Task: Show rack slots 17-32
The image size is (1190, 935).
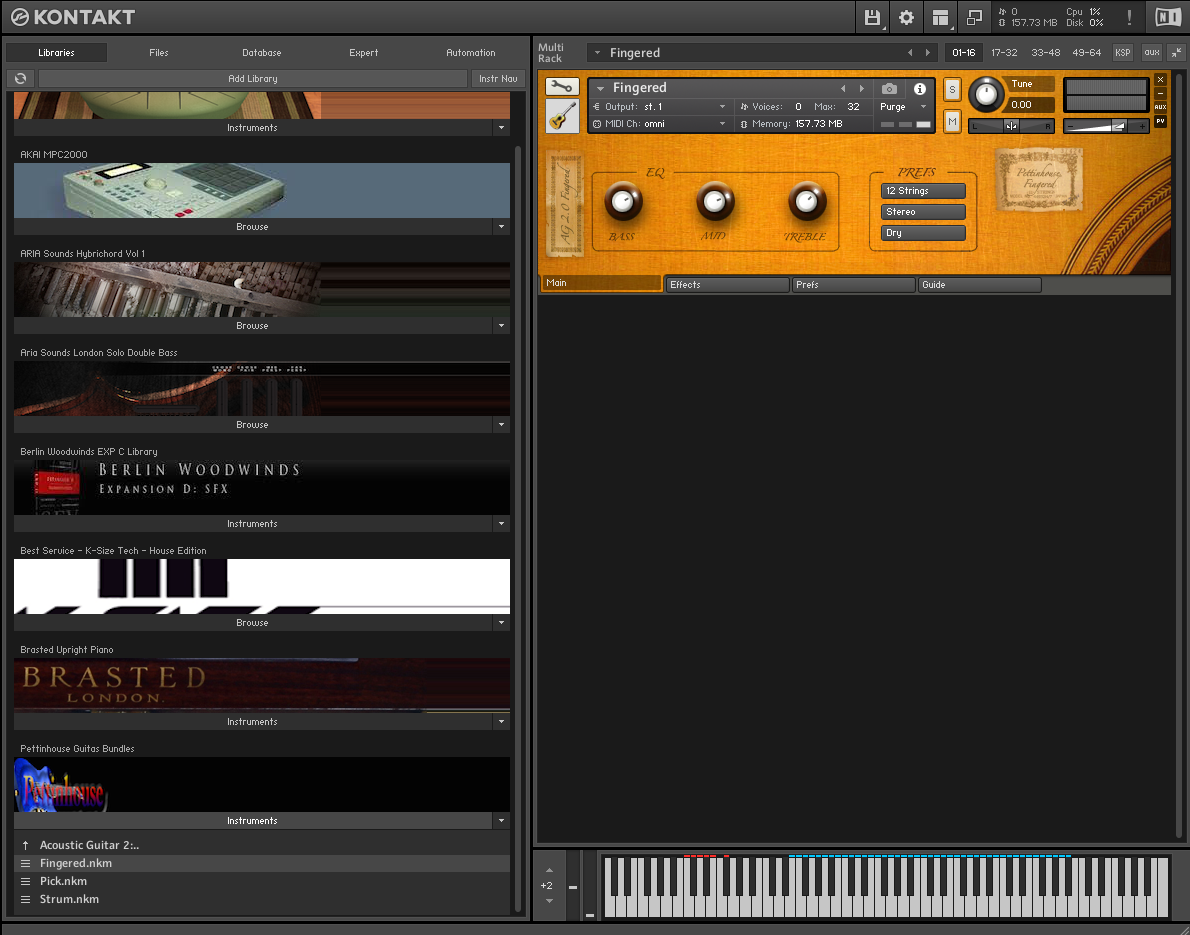Action: point(1004,52)
